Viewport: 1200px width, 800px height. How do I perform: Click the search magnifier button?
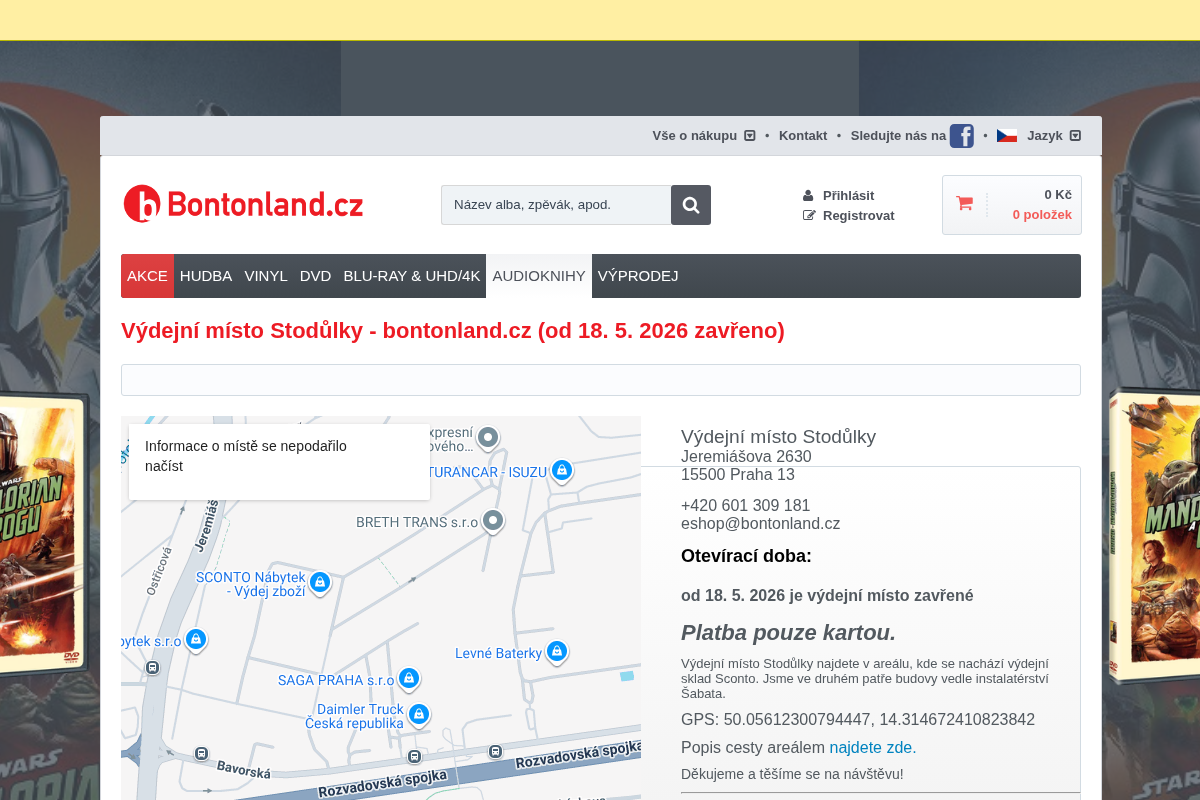pos(691,205)
